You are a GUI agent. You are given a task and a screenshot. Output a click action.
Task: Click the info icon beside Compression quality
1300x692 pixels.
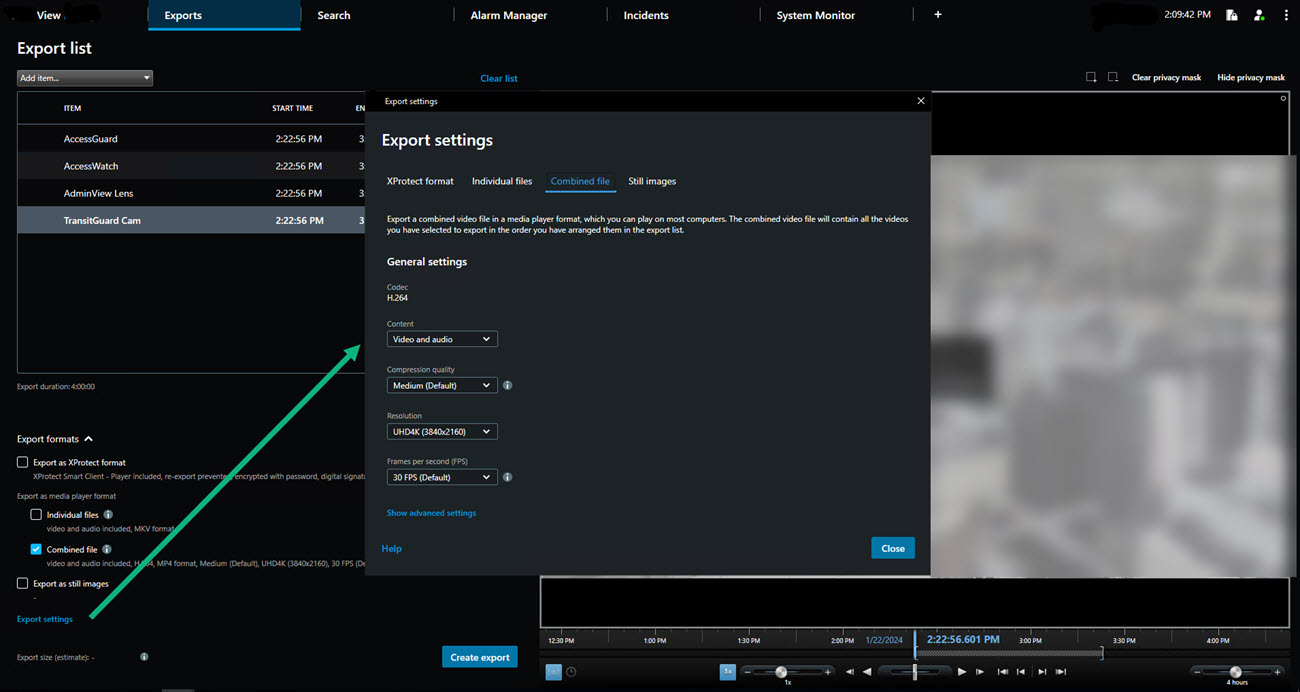507,385
